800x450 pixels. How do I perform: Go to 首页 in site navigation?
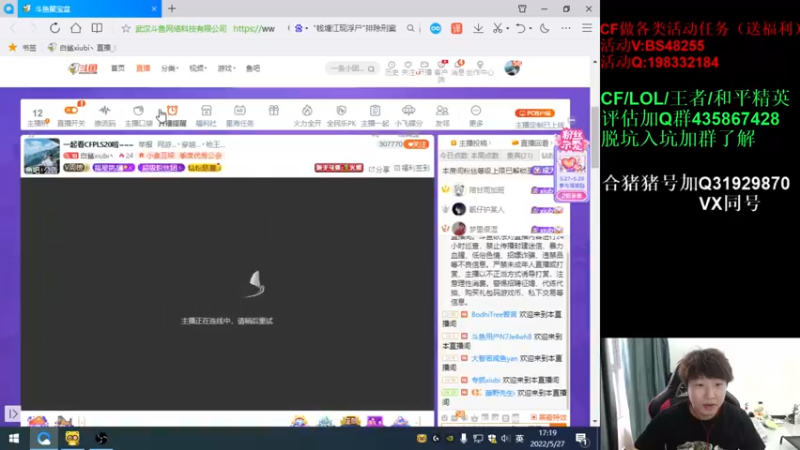coord(118,68)
